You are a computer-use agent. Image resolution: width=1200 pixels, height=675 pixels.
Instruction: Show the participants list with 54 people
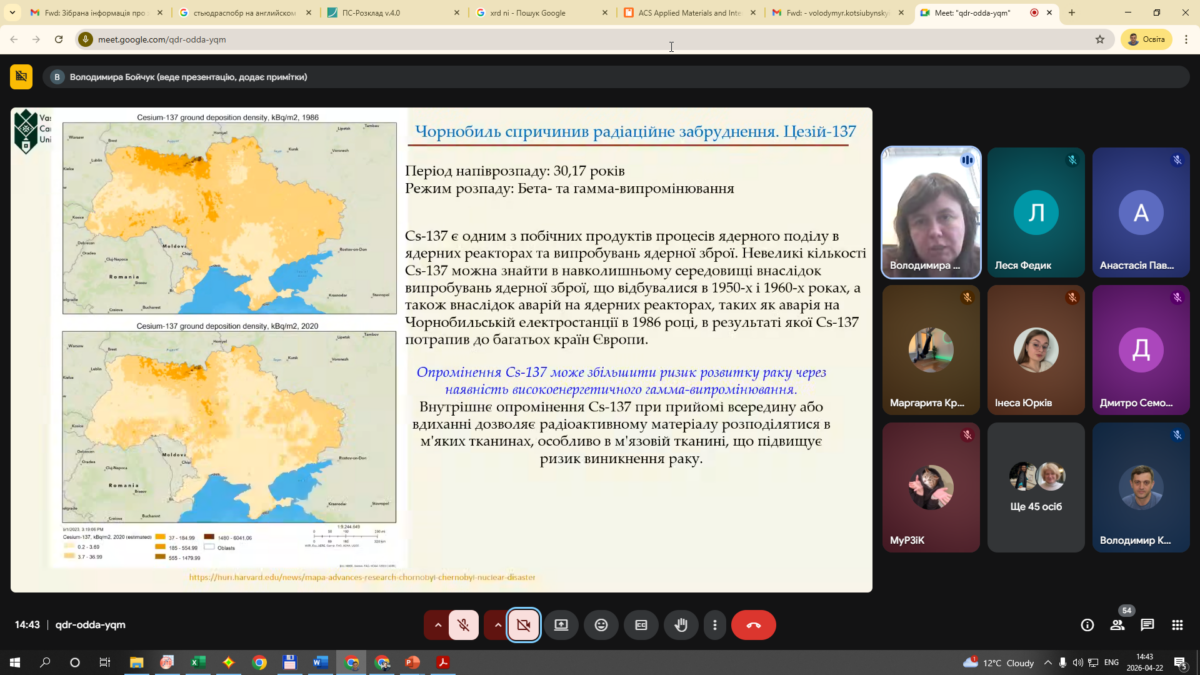click(x=1117, y=625)
